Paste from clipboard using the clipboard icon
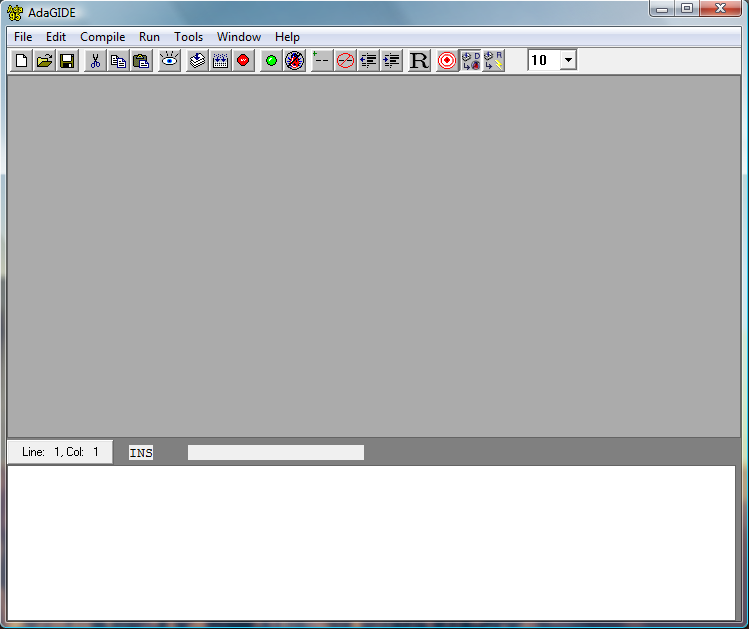749x629 pixels. [141, 61]
